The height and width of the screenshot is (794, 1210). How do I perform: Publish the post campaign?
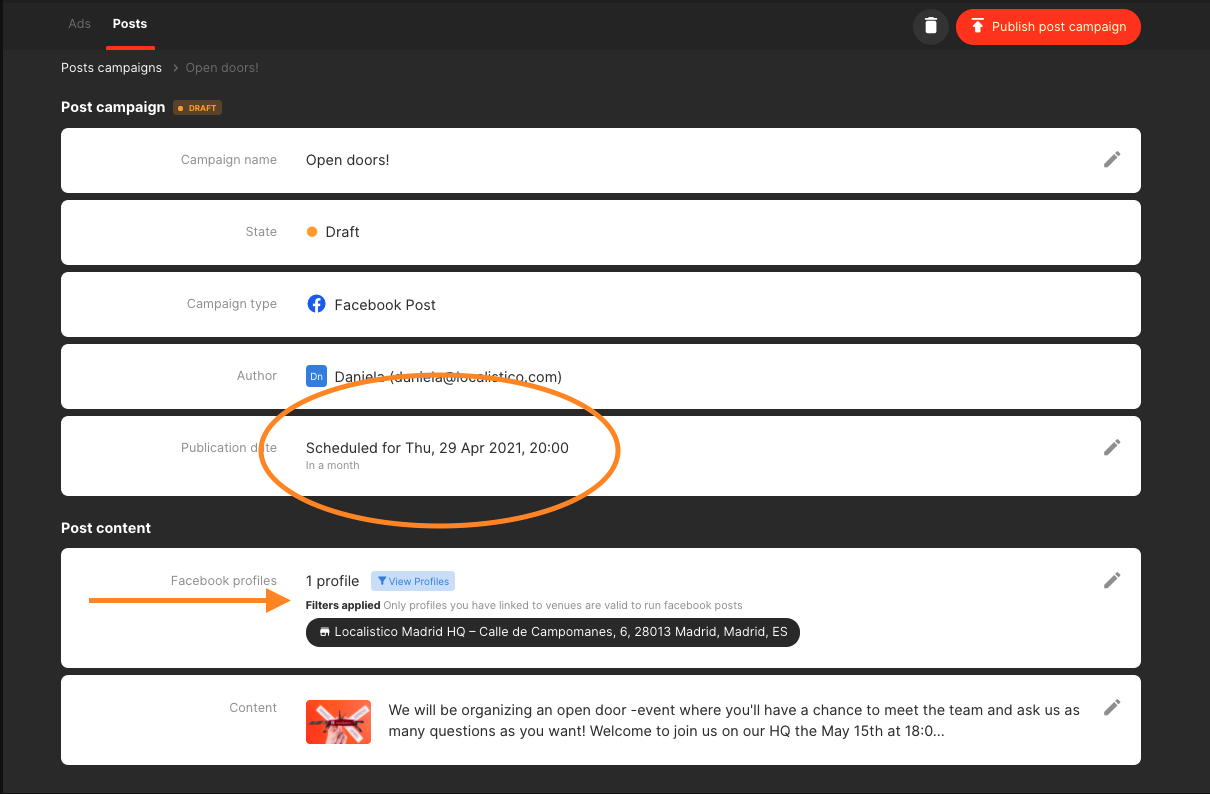click(x=1048, y=26)
